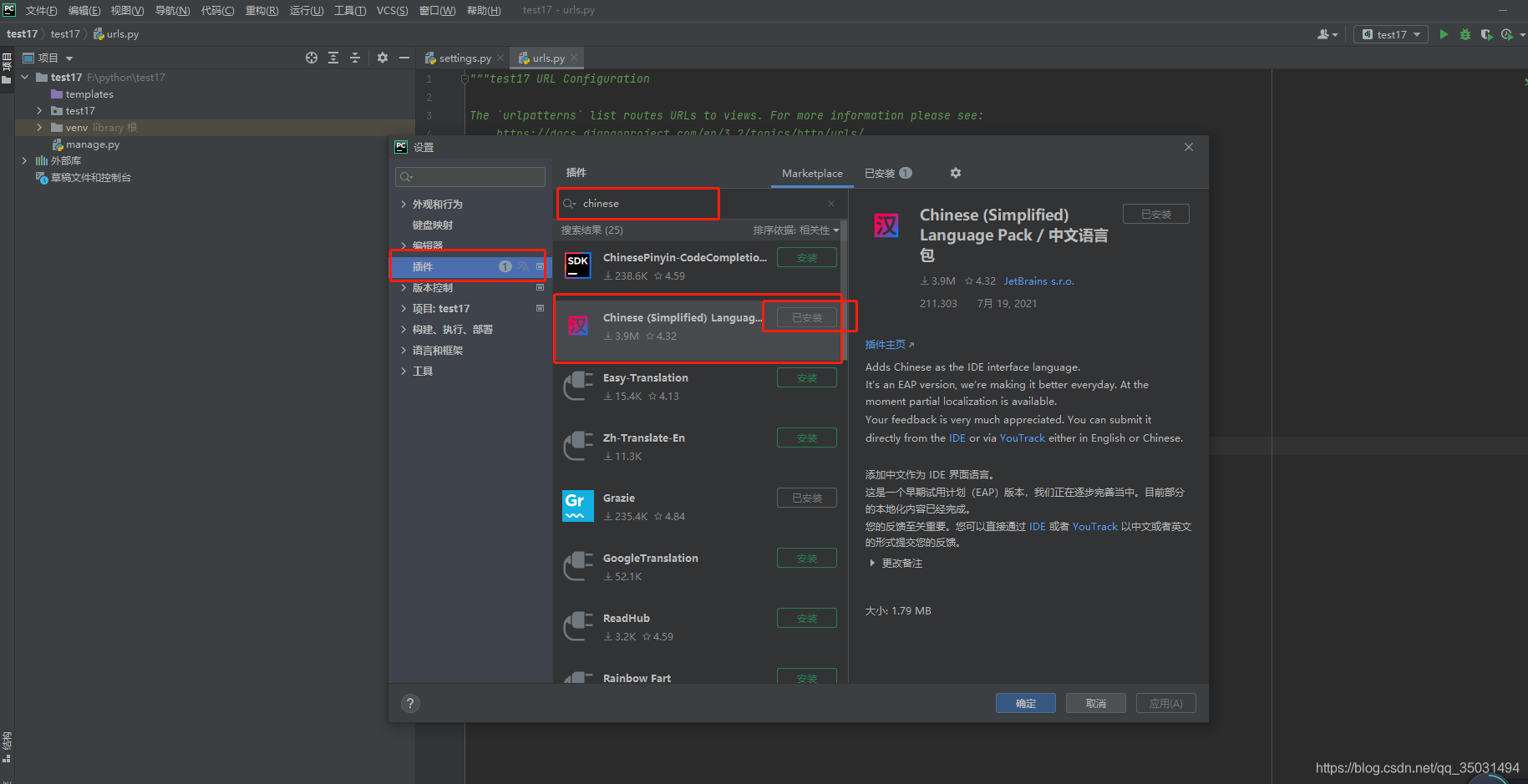Click the plugin list scrollbar
Viewport: 1528px width, 784px height.
(844, 291)
